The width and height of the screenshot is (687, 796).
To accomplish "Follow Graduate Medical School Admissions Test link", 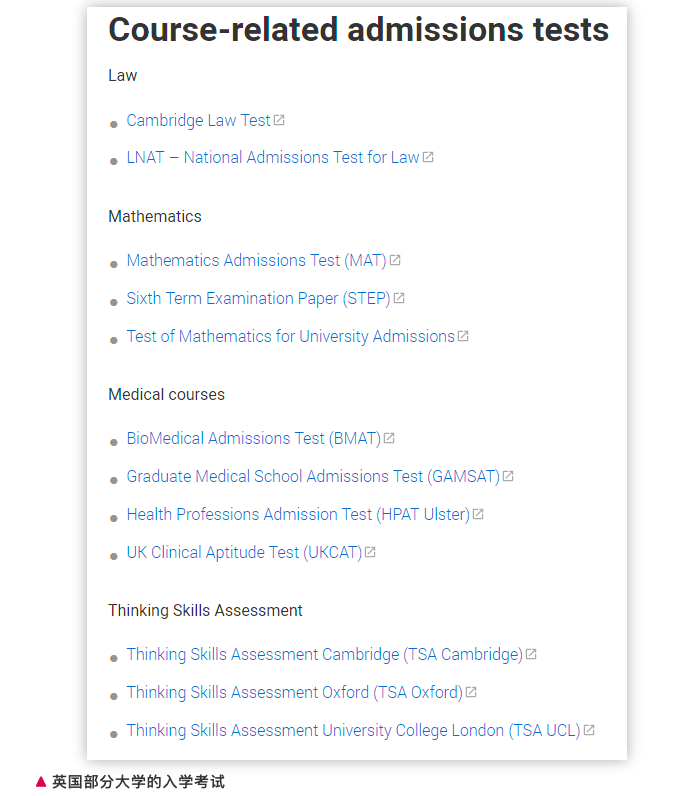I will point(312,477).
